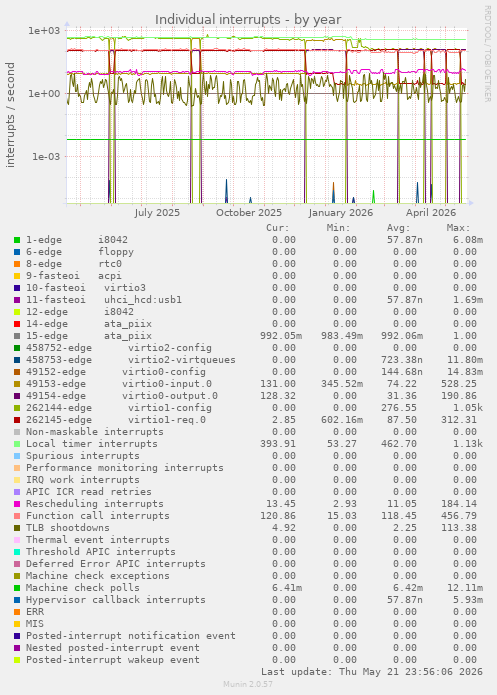Click the Avg: column header

(399, 228)
